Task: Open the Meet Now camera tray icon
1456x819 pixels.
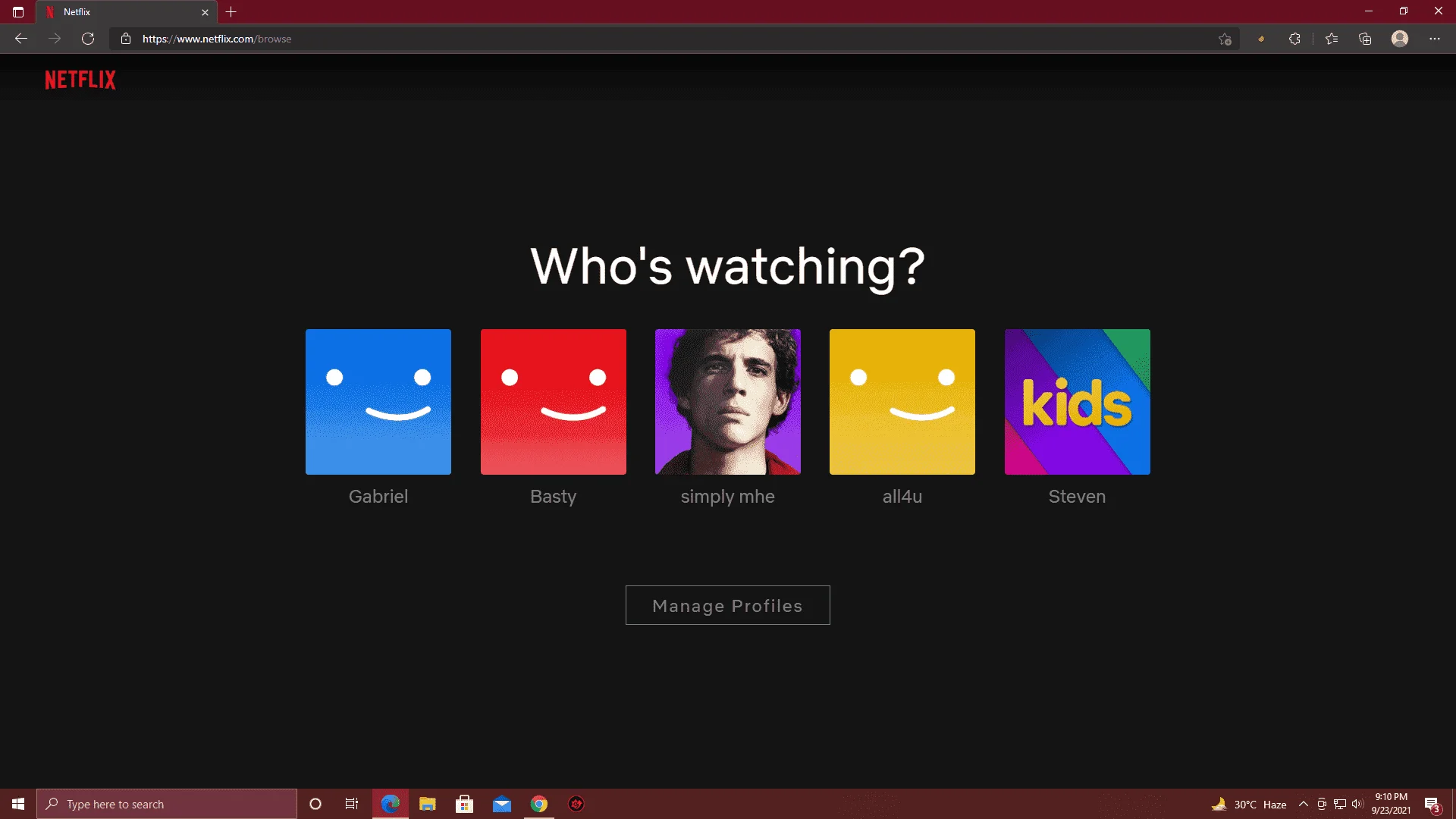Action: coord(1322,804)
